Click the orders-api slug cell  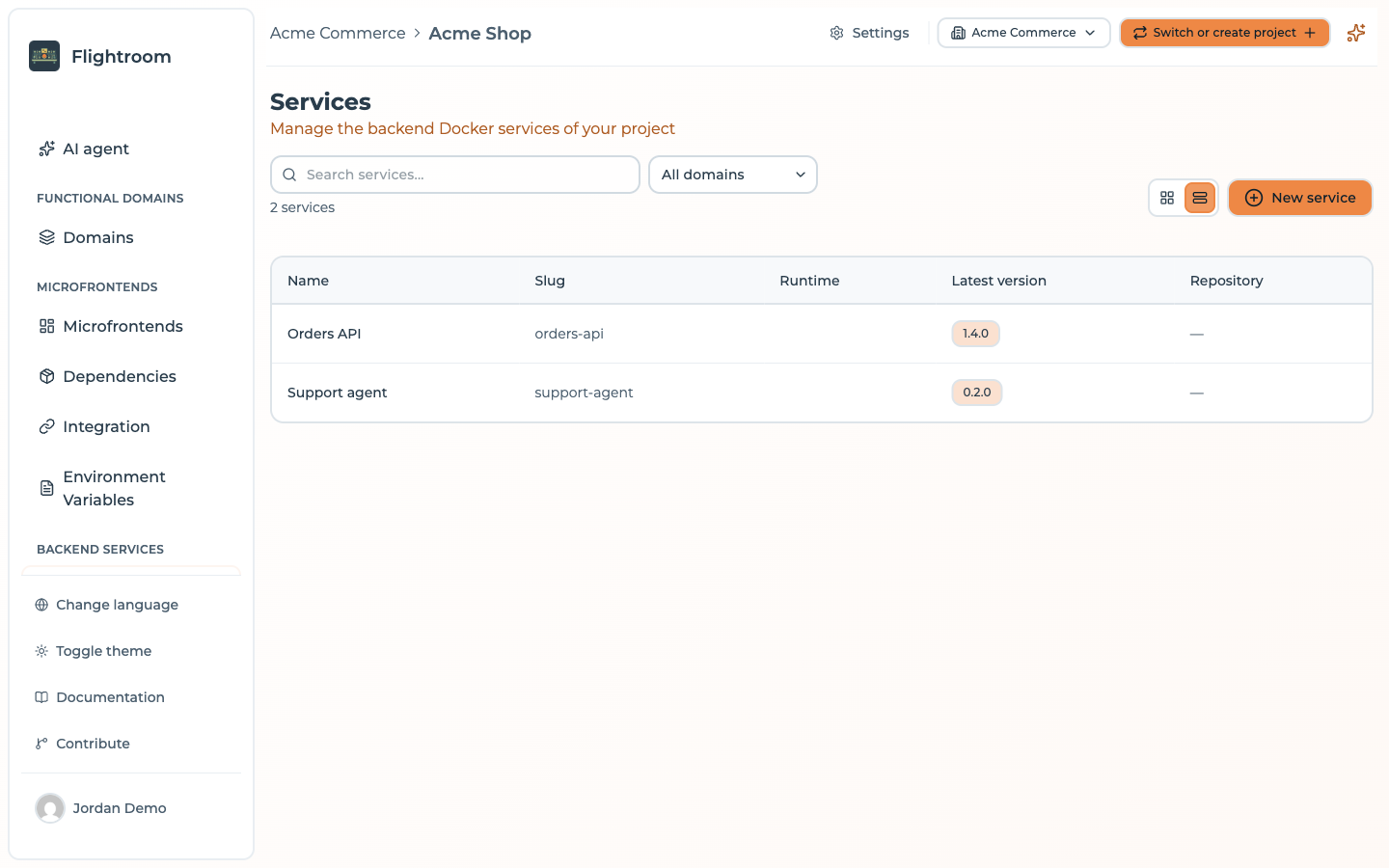coord(569,334)
